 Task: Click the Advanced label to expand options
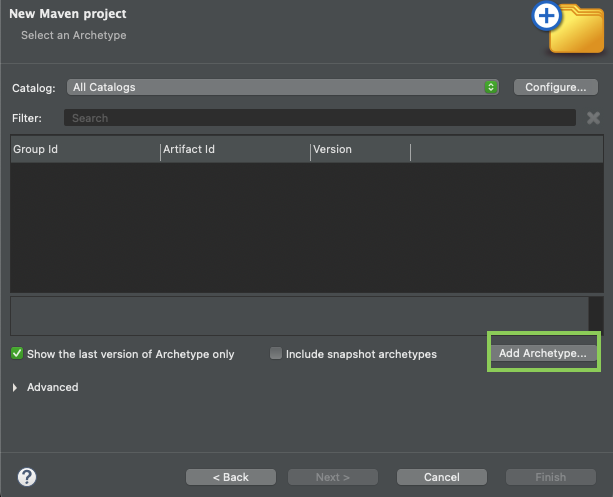tap(52, 387)
